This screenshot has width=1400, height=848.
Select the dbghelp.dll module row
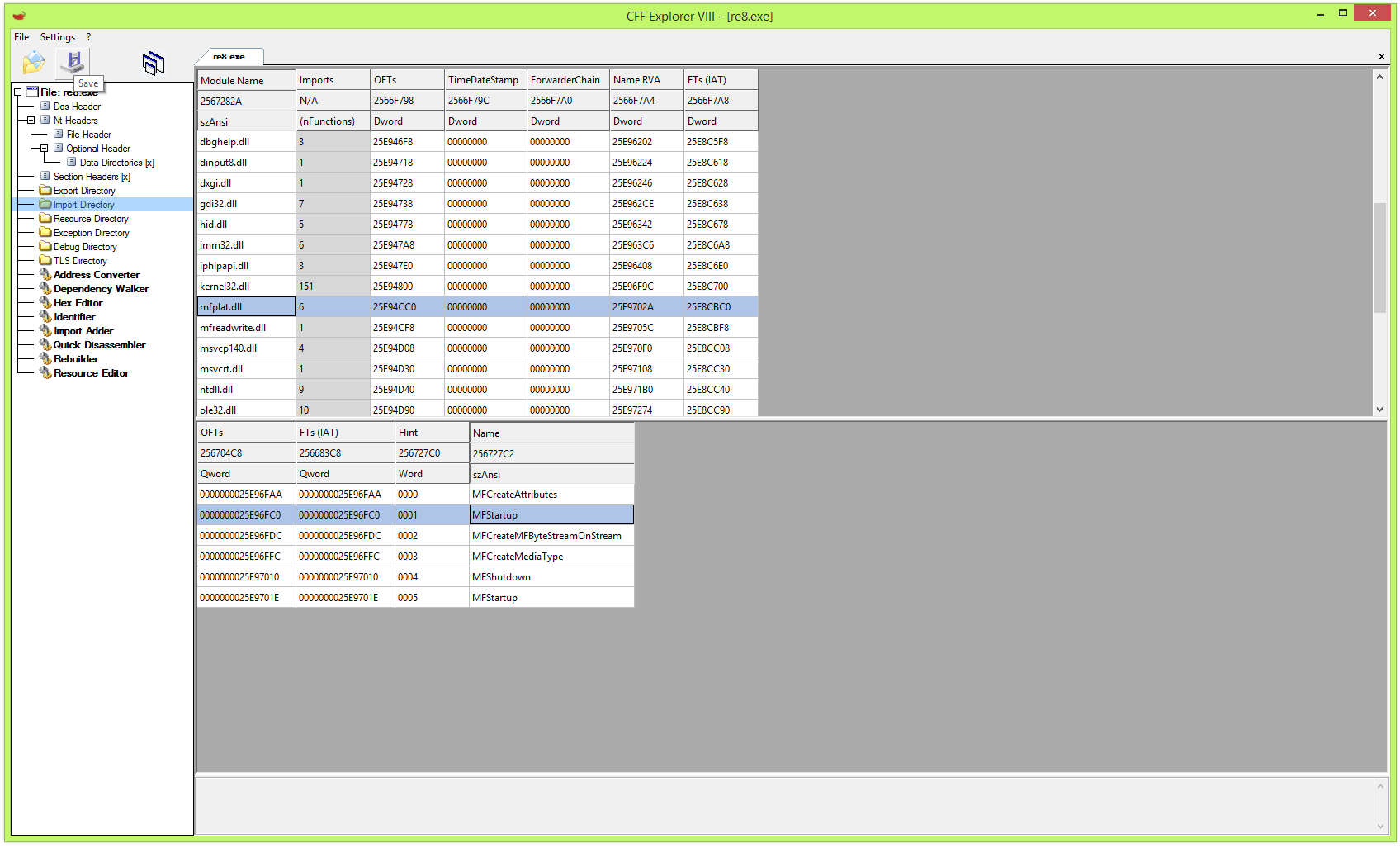tap(477, 142)
